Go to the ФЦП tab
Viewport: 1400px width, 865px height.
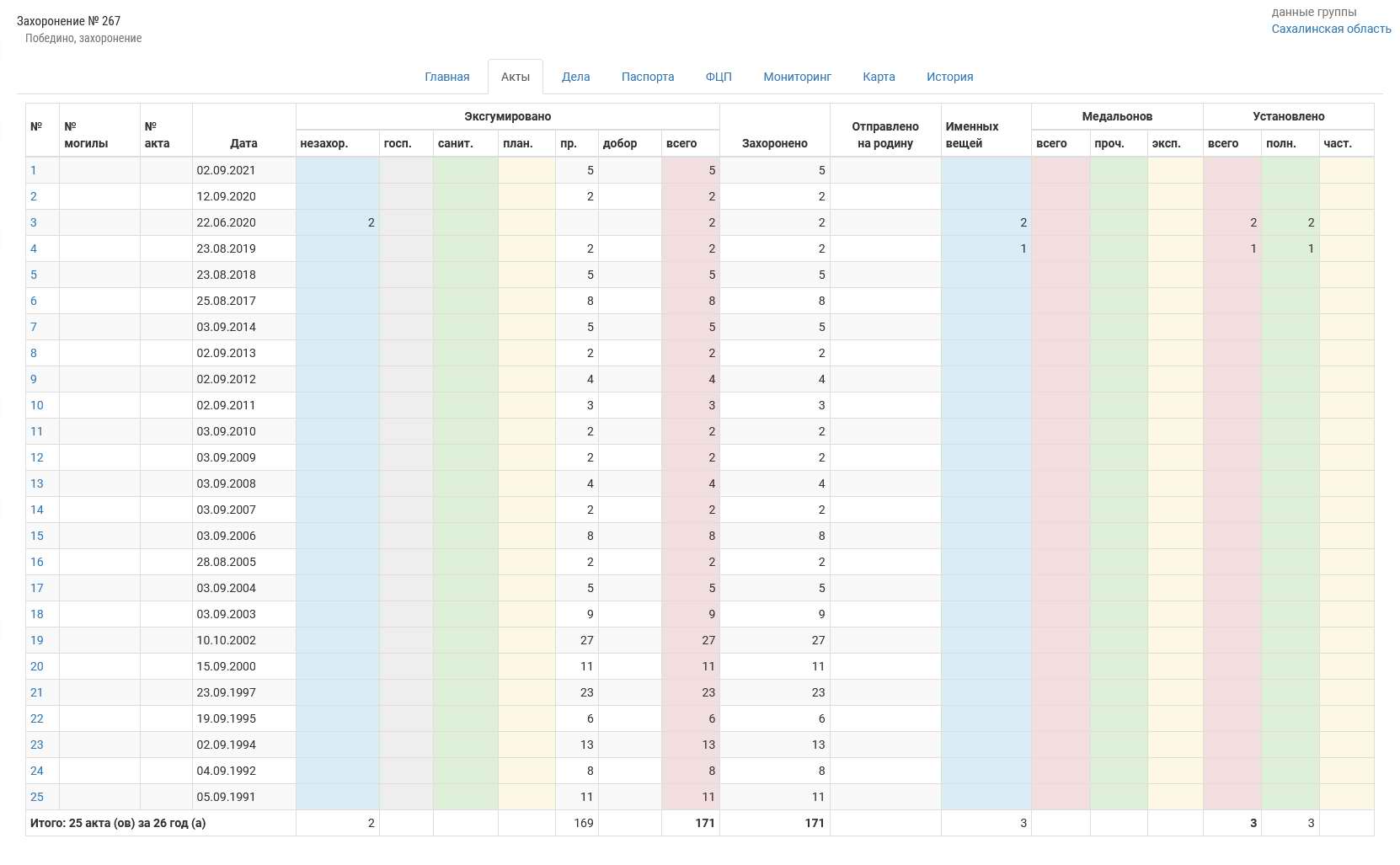click(719, 77)
